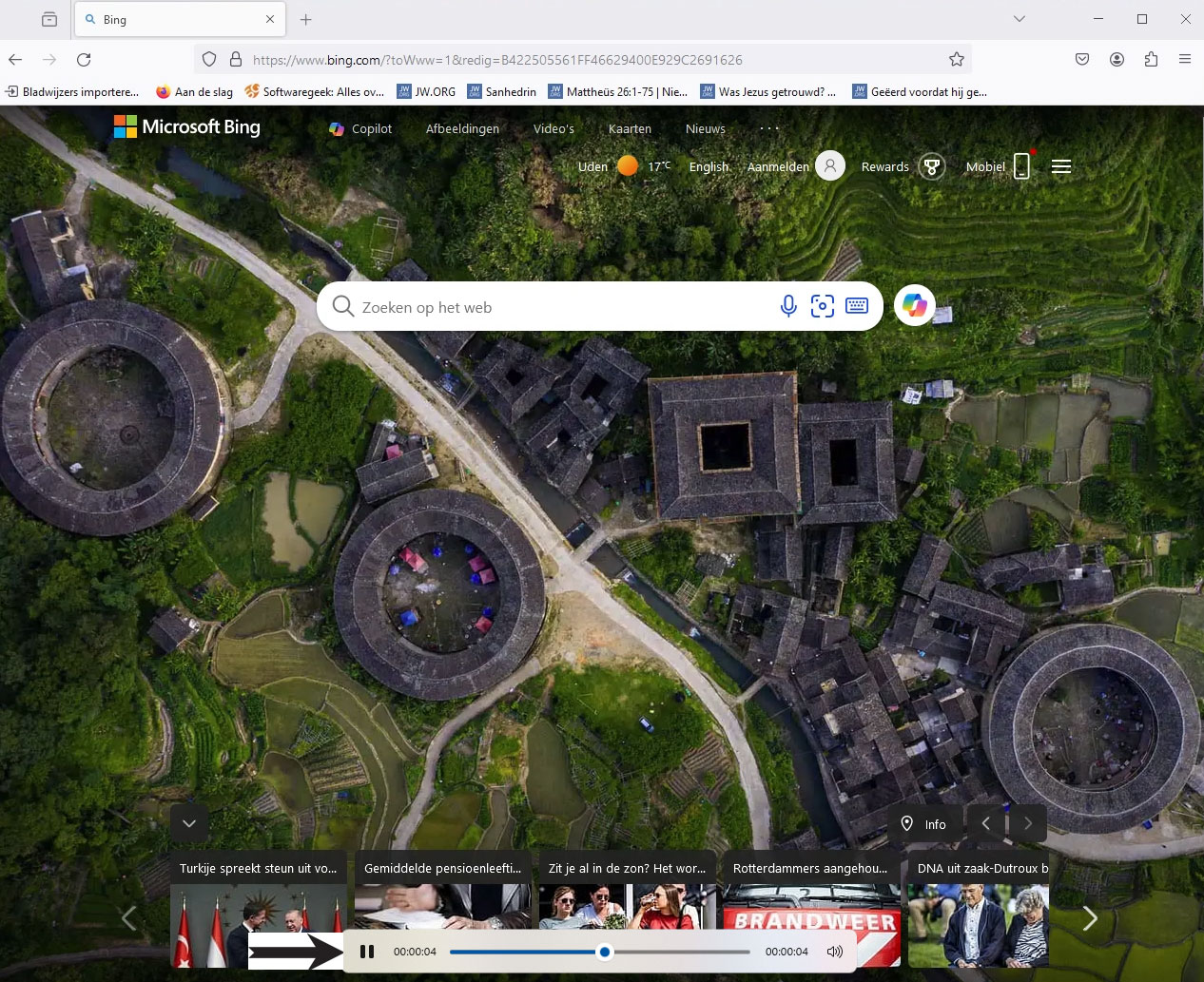Pause the playback with the pause button
Screen dimensions: 1204x982
pos(367,952)
